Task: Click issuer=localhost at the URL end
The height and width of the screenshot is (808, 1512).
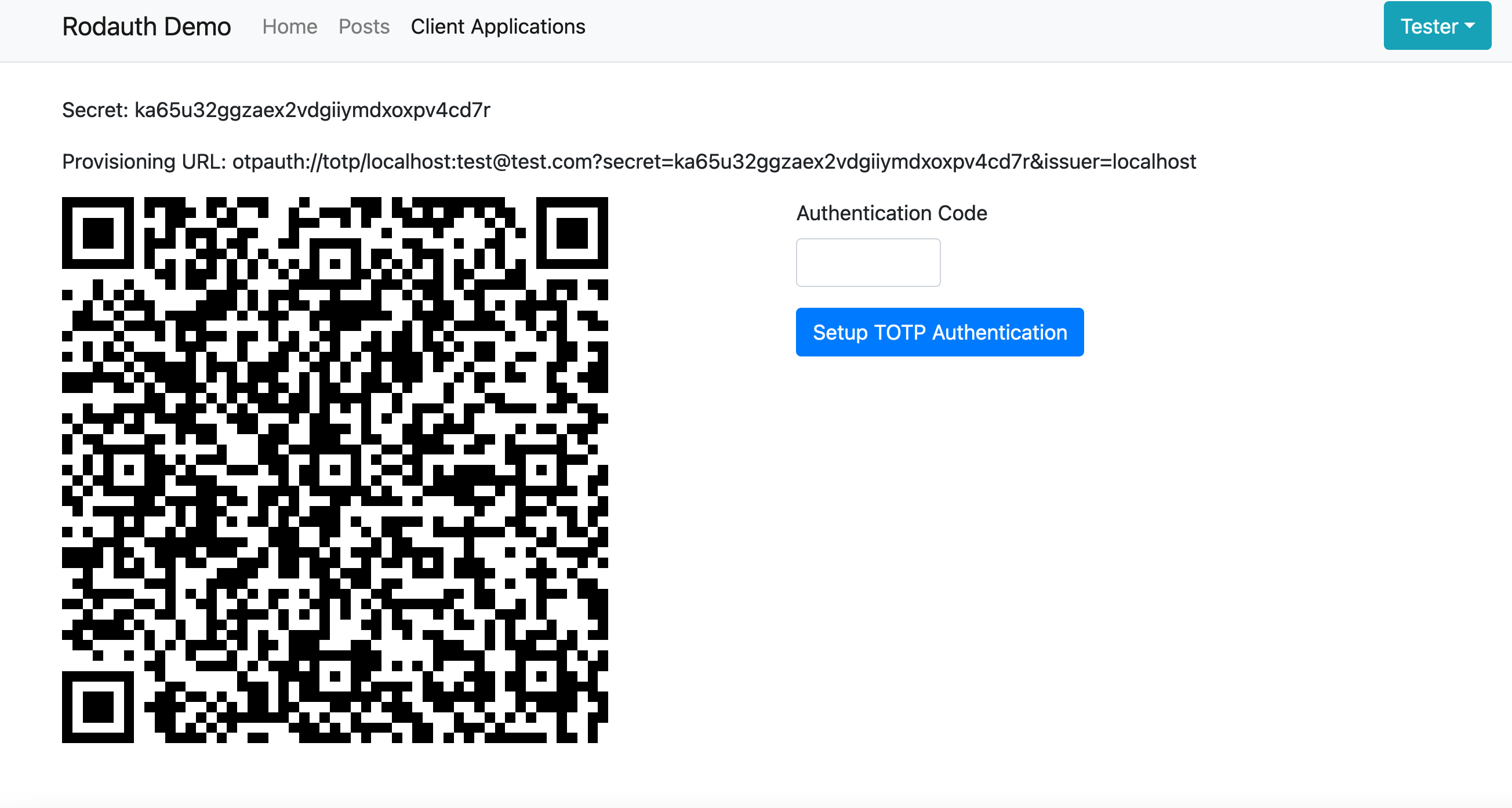Action: (x=1120, y=161)
